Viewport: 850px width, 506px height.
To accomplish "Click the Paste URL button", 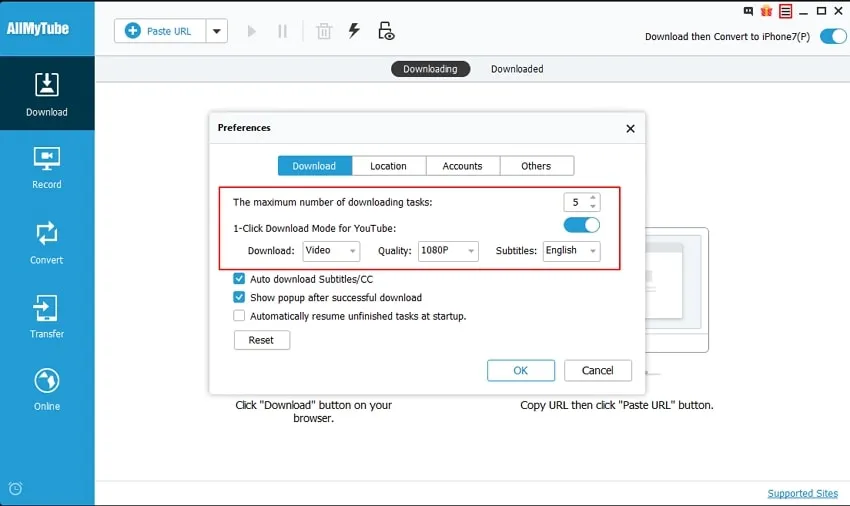I will click(160, 31).
